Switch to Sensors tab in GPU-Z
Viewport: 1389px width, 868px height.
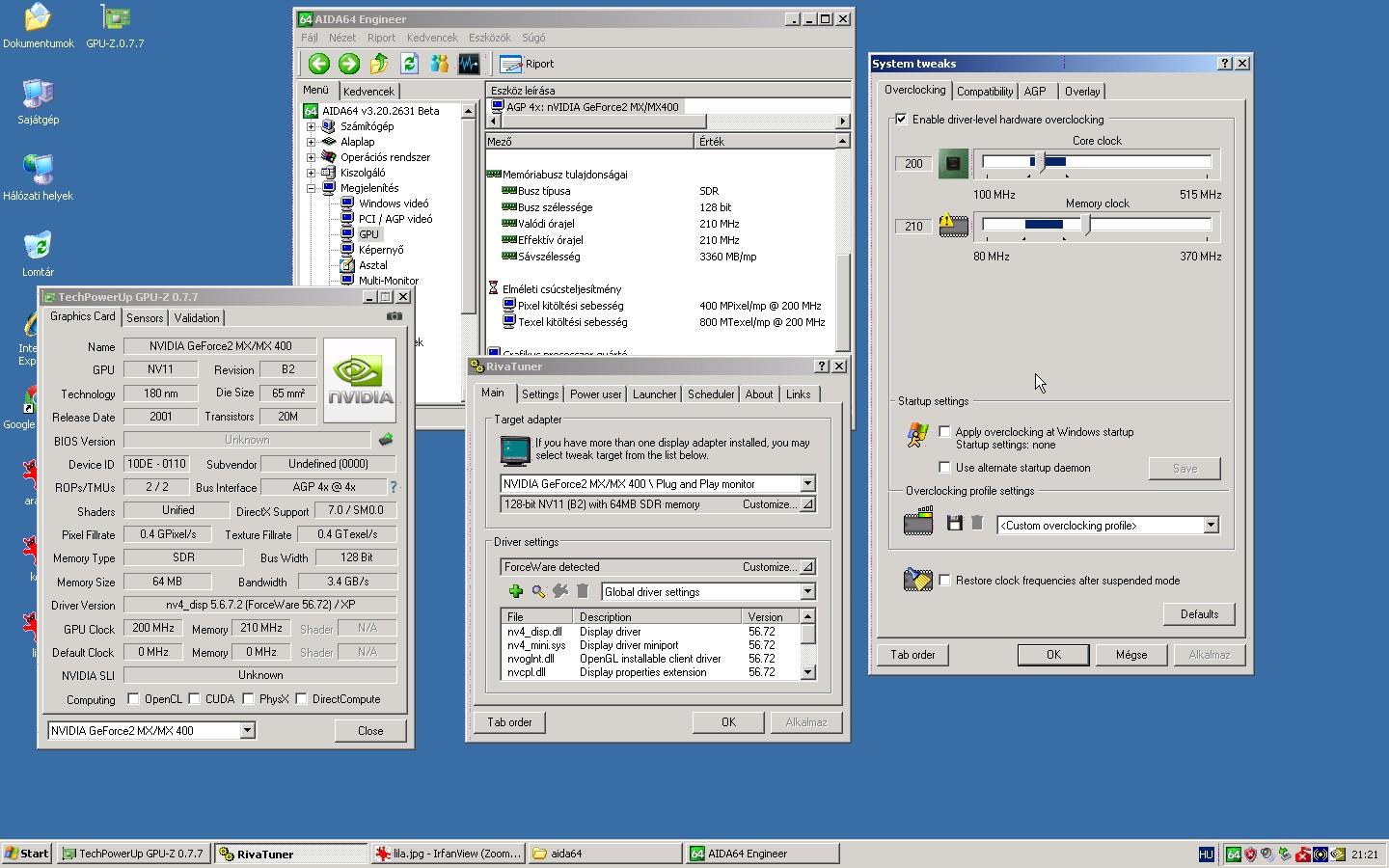[x=145, y=317]
